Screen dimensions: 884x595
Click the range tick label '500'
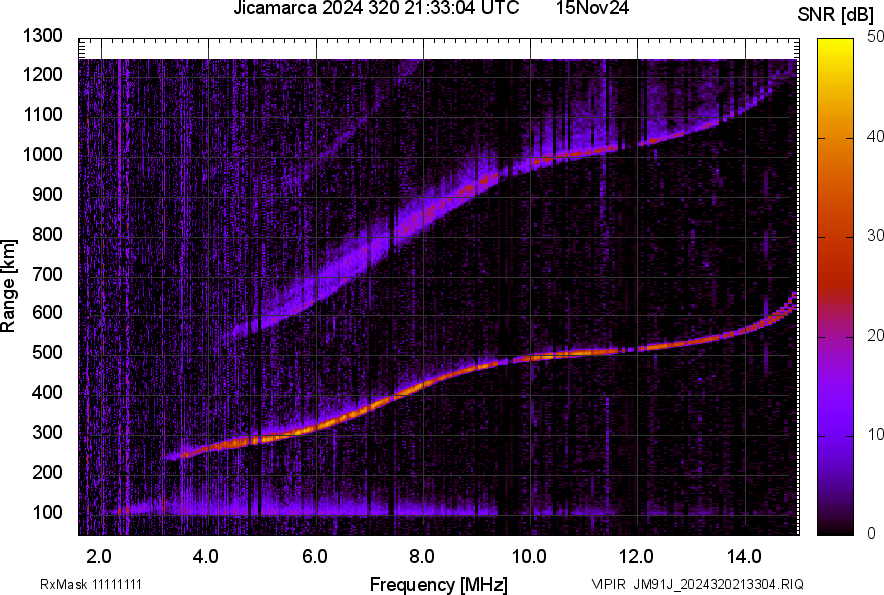coord(47,352)
